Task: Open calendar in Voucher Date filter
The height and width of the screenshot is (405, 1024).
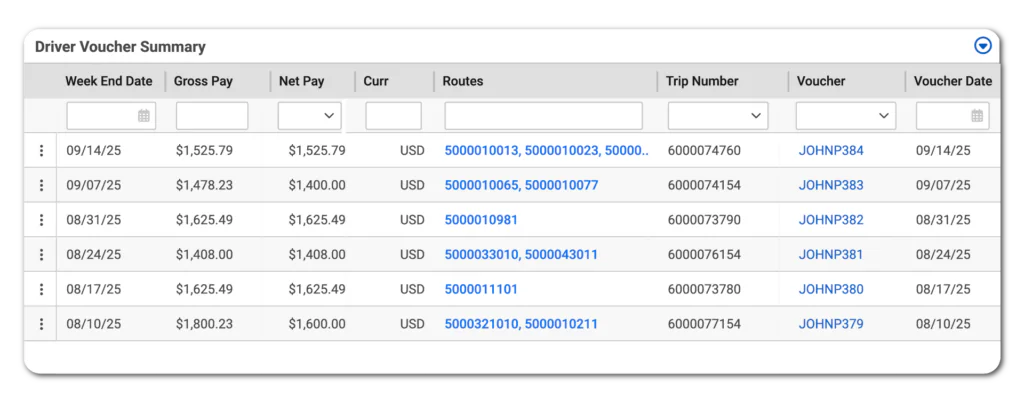Action: (x=977, y=116)
